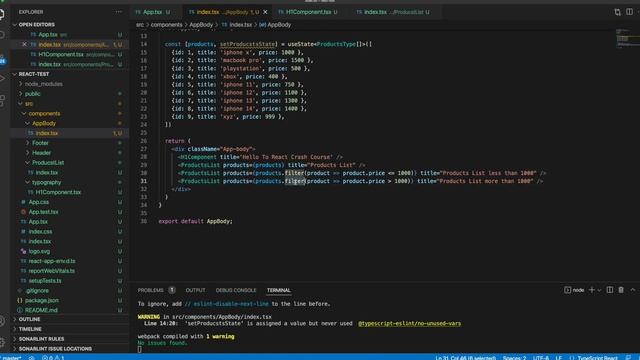Follow the @typescript-eslint/no-unused-vars terminal link
This screenshot has height=360, width=640.
pyautogui.click(x=409, y=324)
